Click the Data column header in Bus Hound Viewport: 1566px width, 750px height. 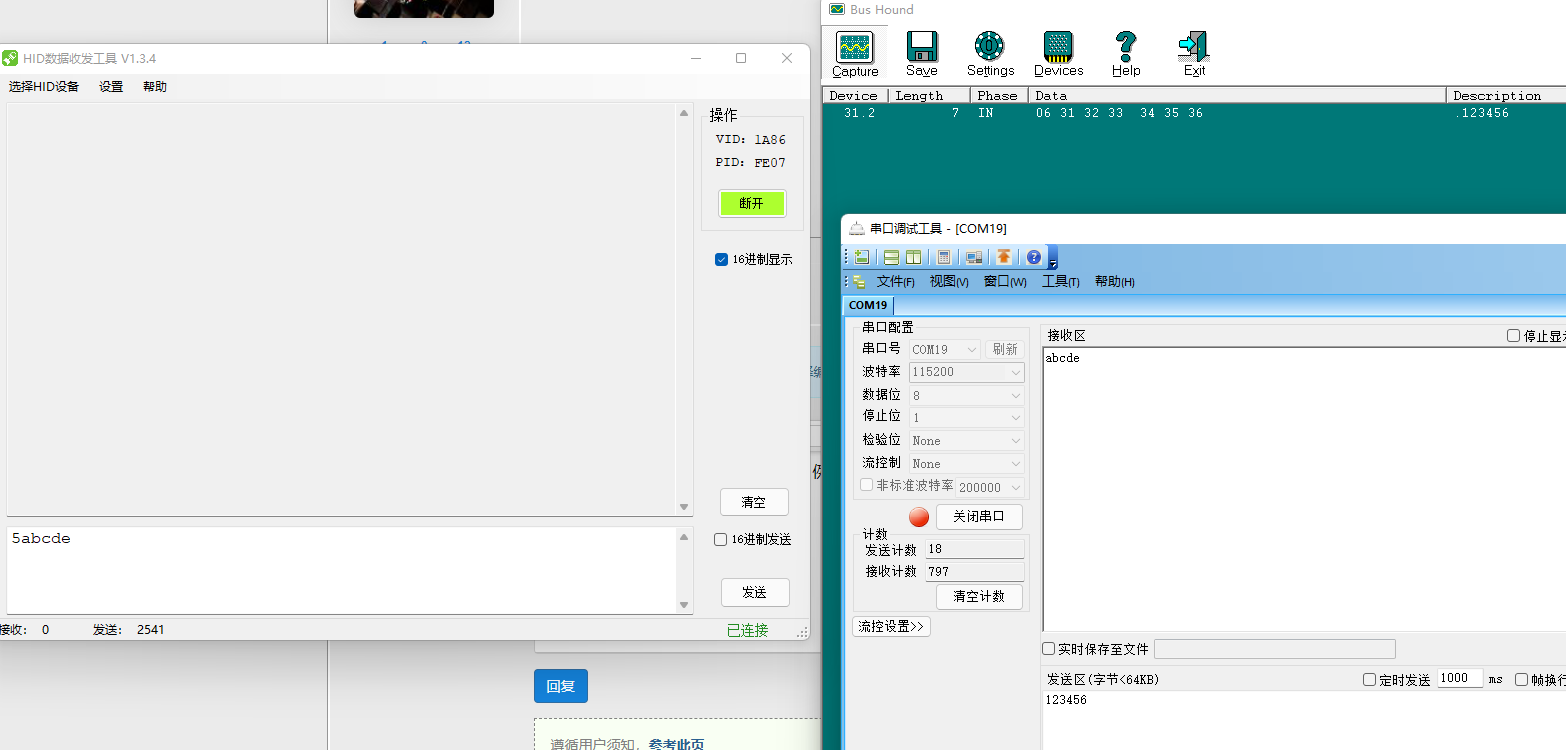[1238, 95]
